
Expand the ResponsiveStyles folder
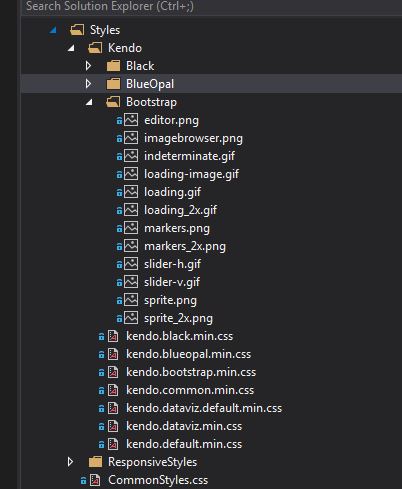point(70,462)
